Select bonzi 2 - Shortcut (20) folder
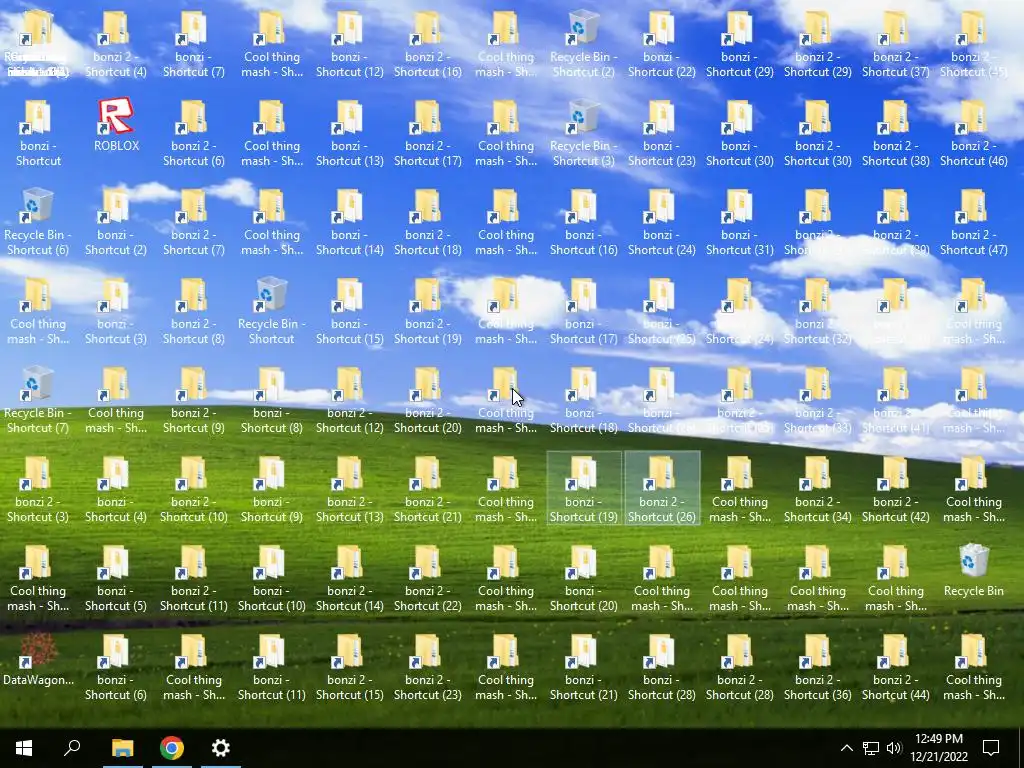The width and height of the screenshot is (1024, 768). (428, 400)
